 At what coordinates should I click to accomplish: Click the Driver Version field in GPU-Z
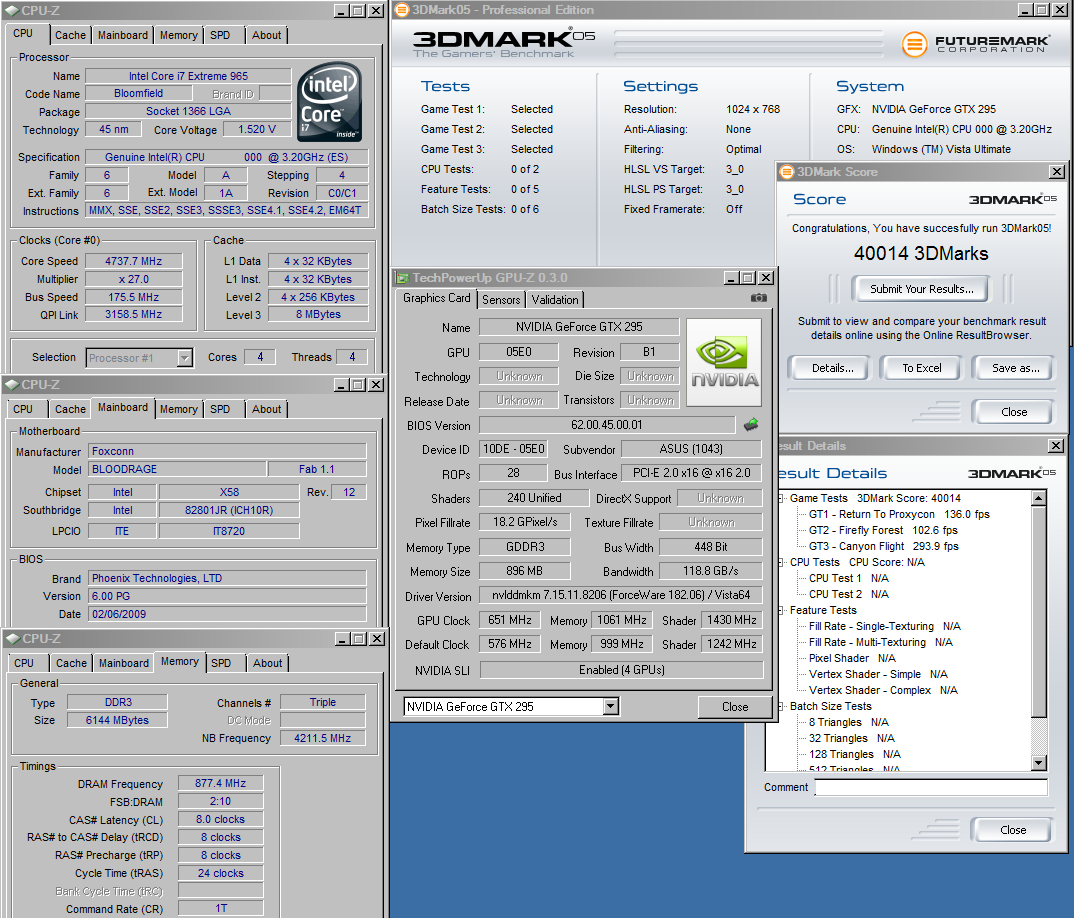tap(621, 595)
